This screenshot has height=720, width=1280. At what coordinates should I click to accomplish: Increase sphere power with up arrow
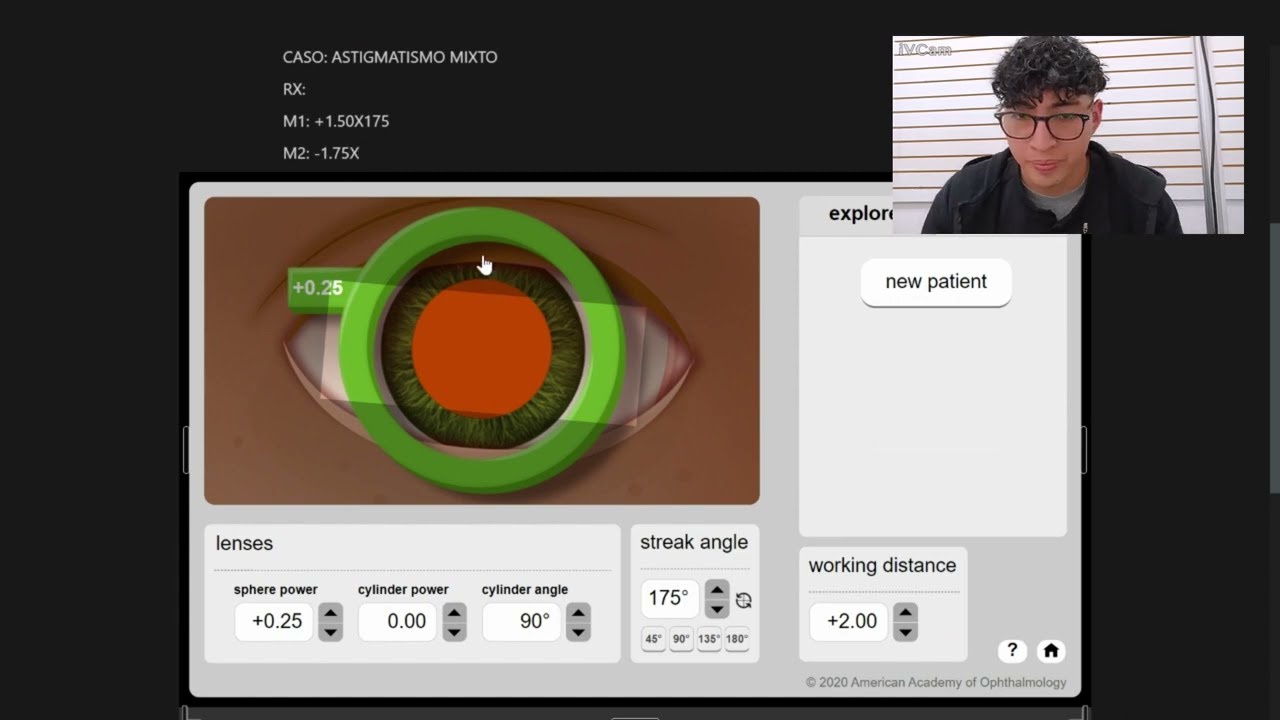pos(330,612)
